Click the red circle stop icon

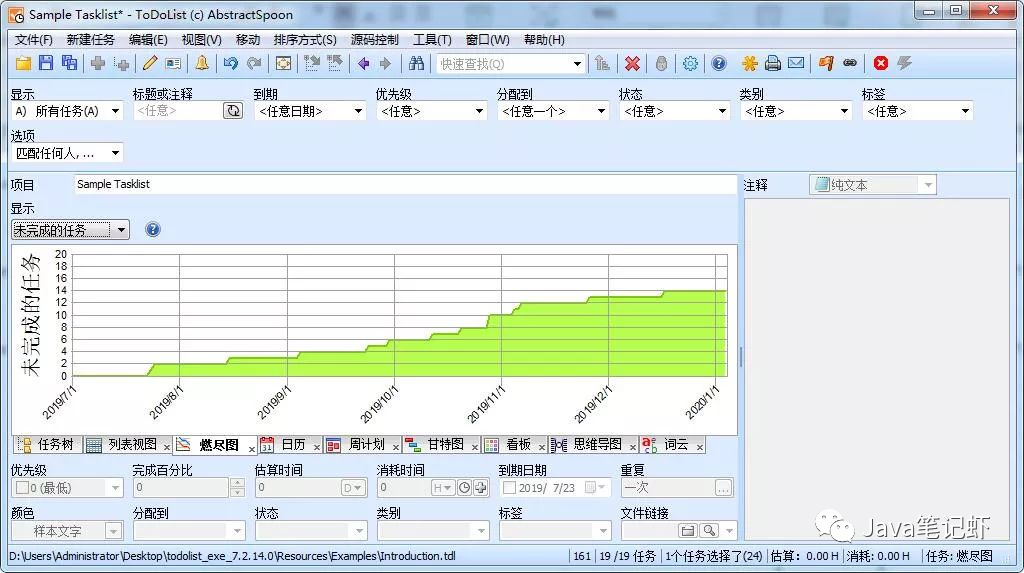[x=881, y=63]
